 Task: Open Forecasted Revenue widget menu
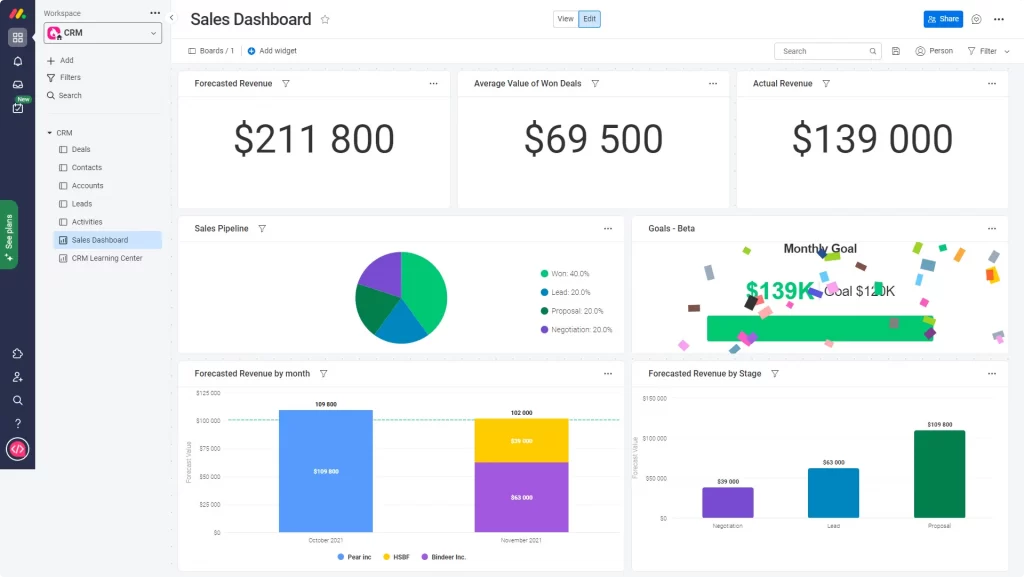(434, 84)
